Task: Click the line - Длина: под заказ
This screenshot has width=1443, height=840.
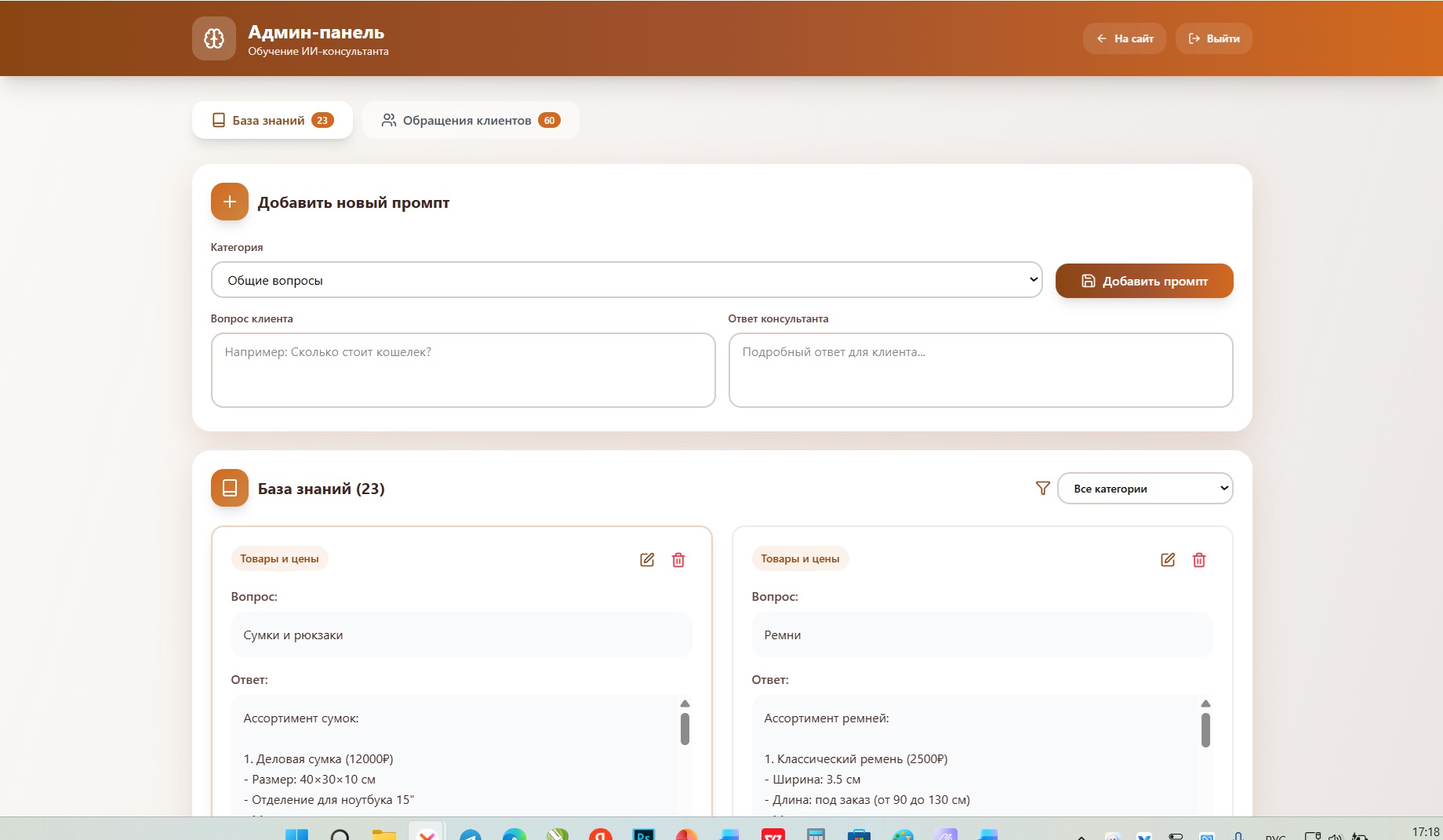Action: (867, 800)
